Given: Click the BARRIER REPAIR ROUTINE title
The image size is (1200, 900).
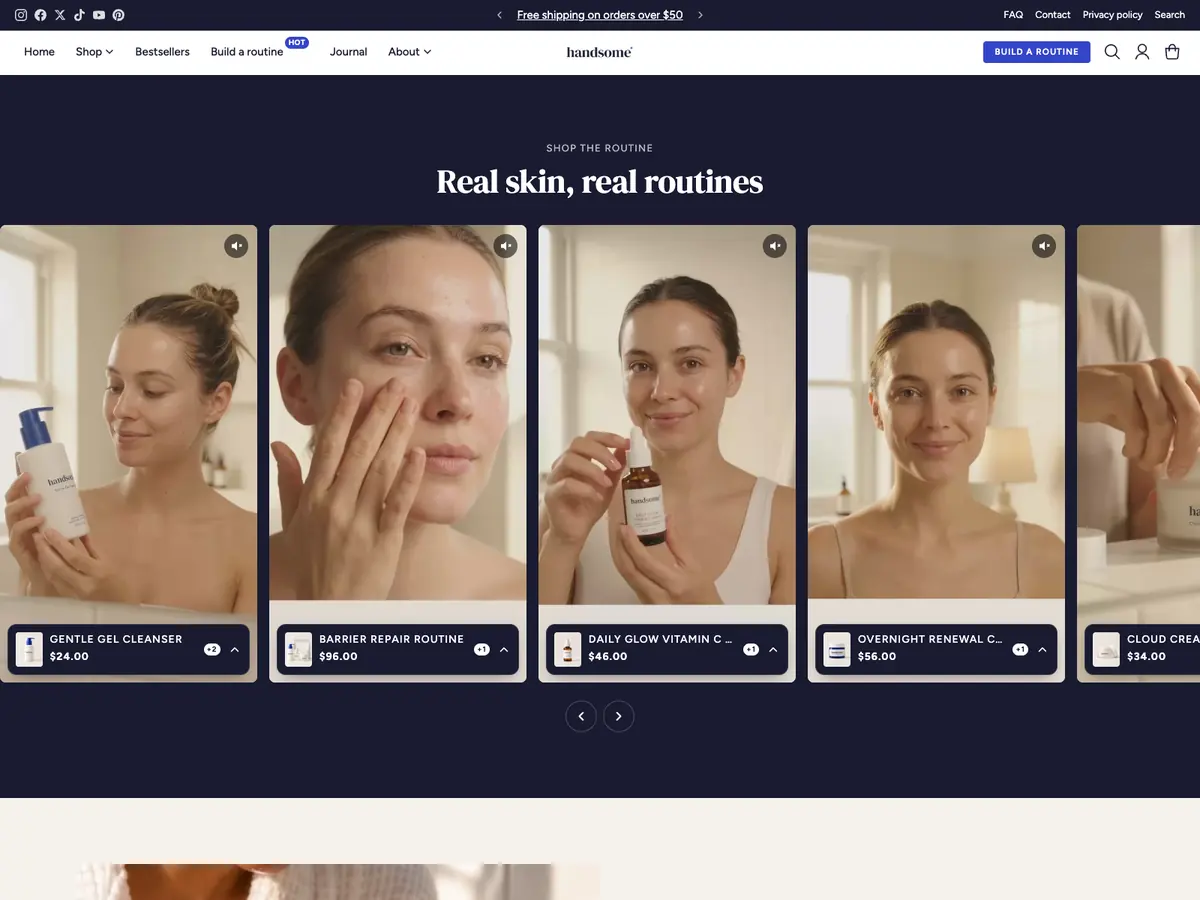Looking at the screenshot, I should pos(391,639).
